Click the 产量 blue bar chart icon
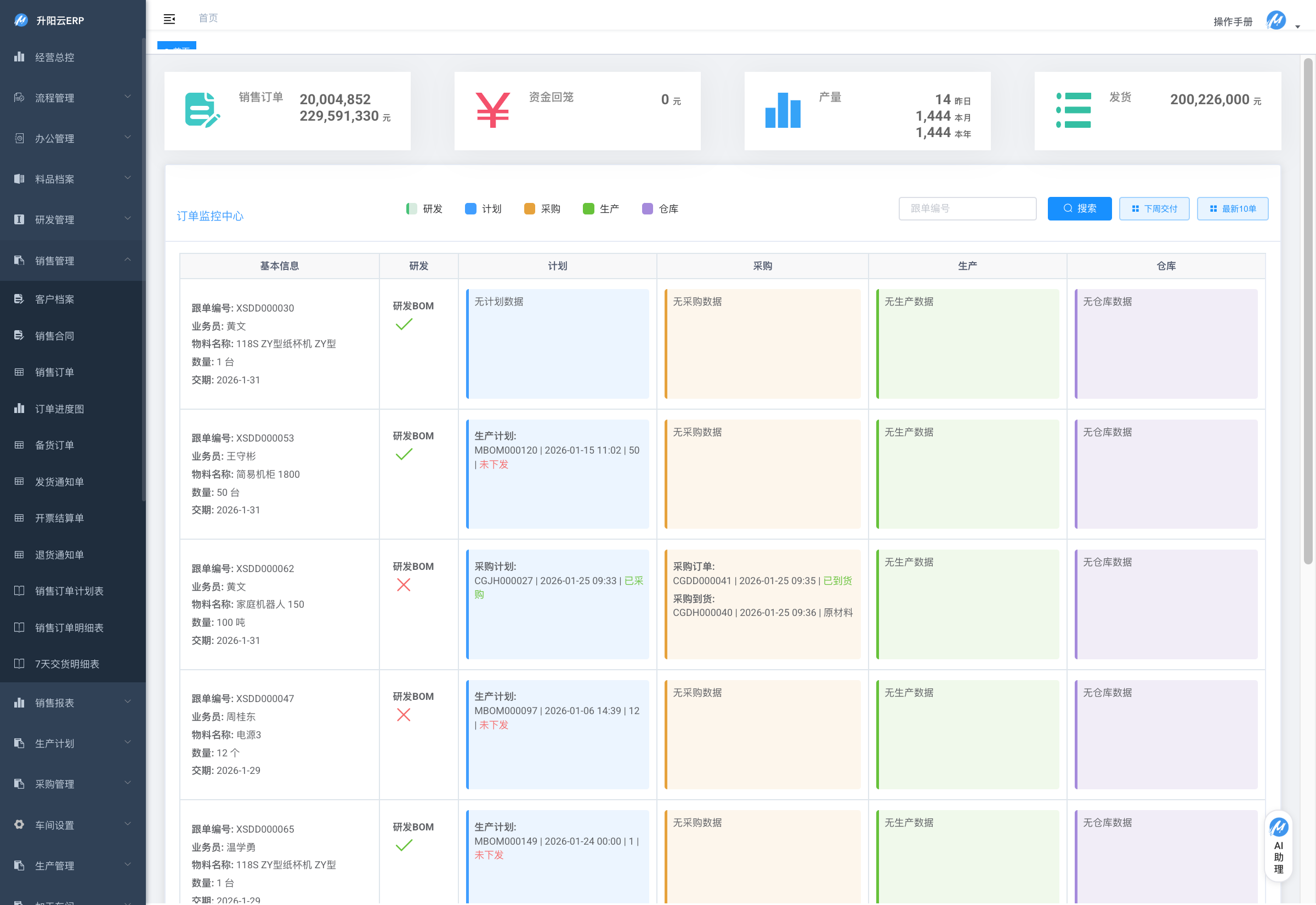The image size is (1316, 905). point(782,110)
